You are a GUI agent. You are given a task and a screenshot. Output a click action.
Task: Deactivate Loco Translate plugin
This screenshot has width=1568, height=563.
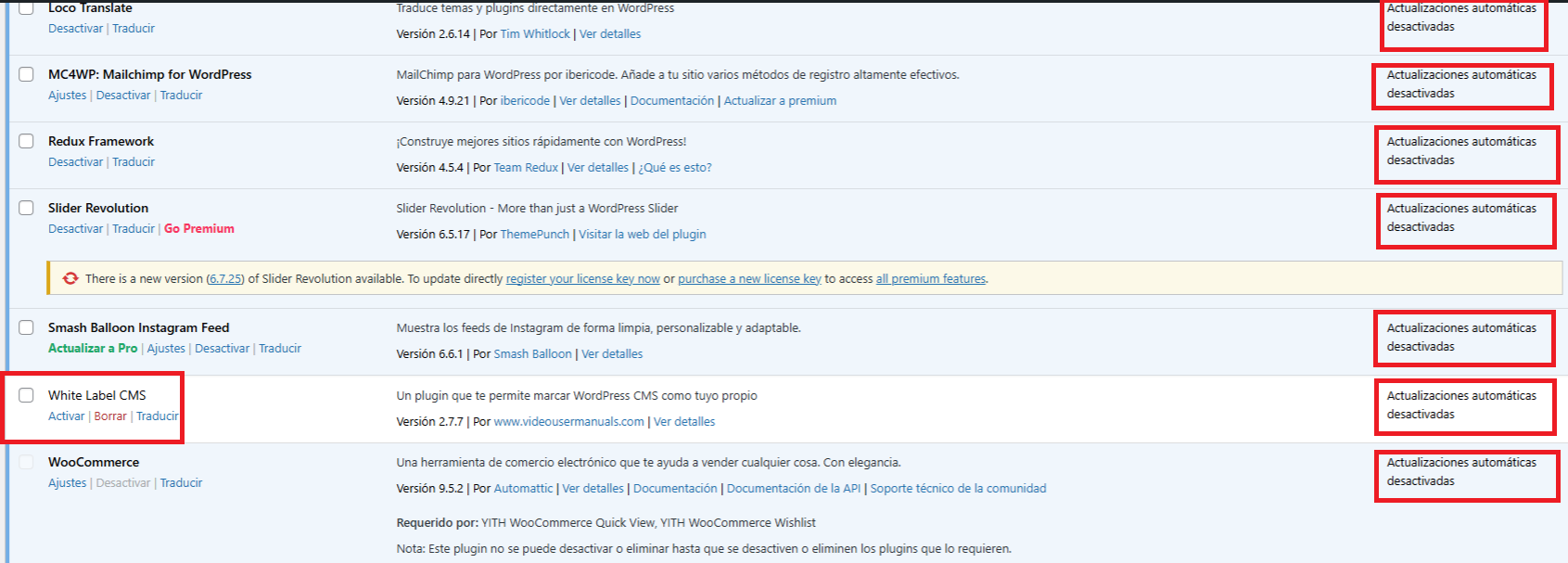pos(75,29)
